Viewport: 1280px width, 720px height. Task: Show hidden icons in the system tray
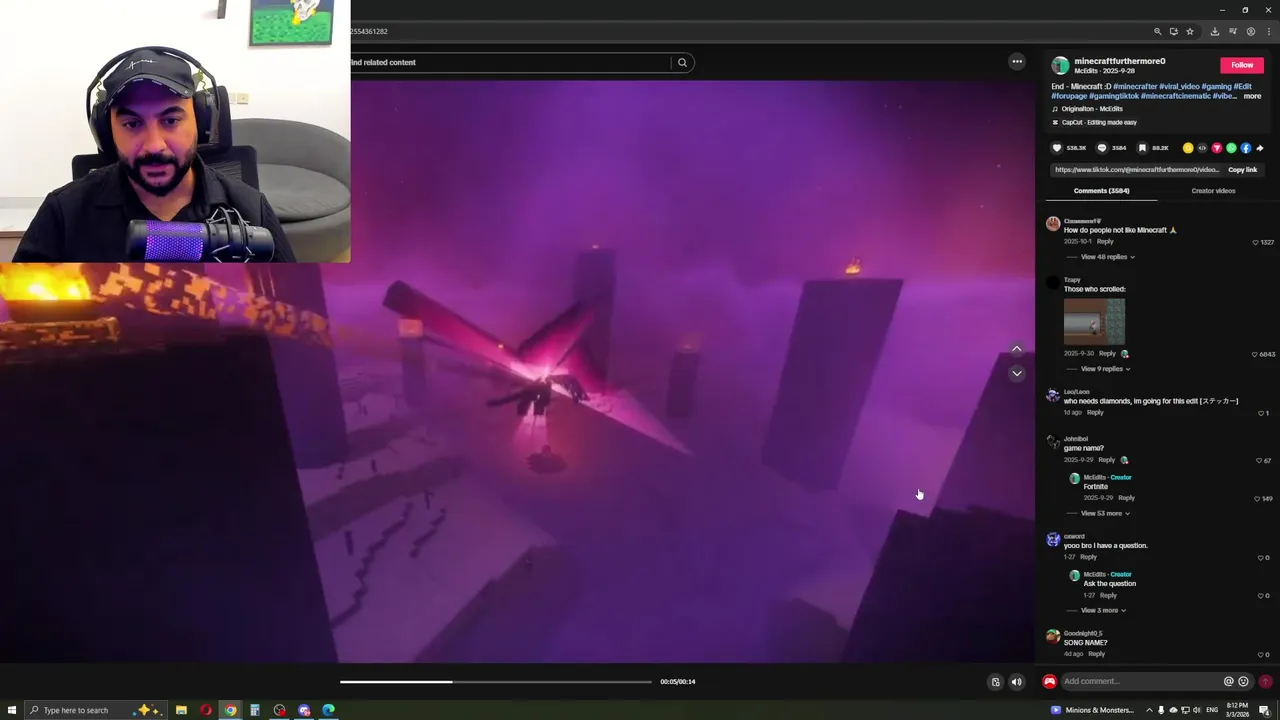(1148, 710)
